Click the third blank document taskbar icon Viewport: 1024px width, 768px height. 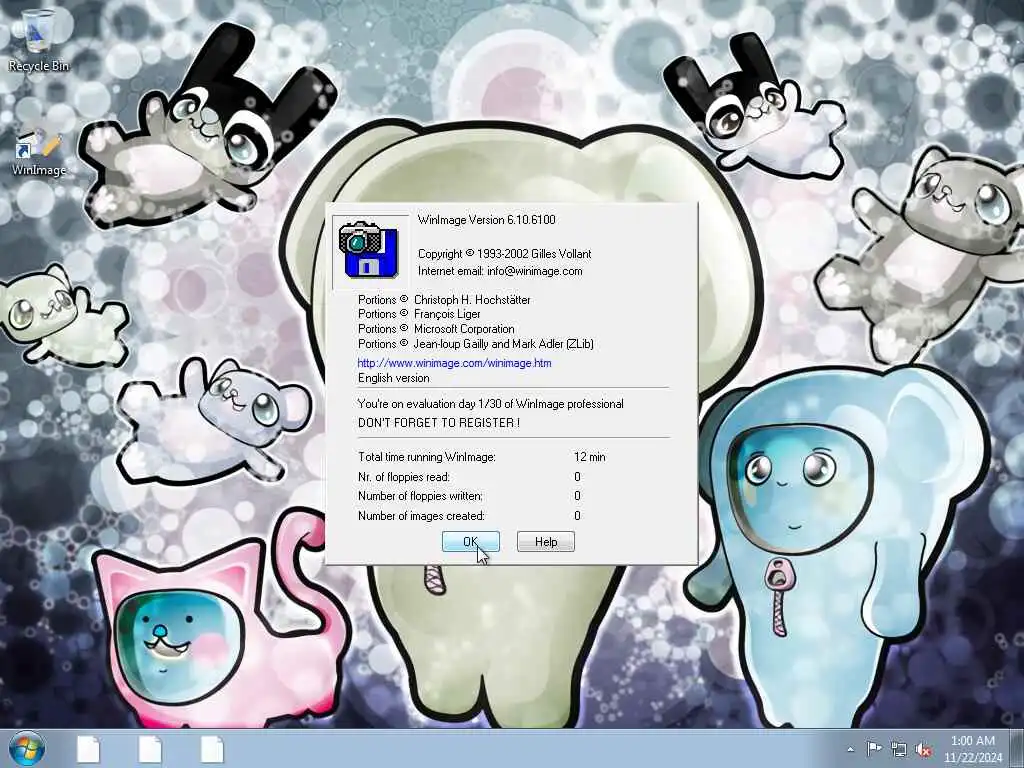coord(212,749)
